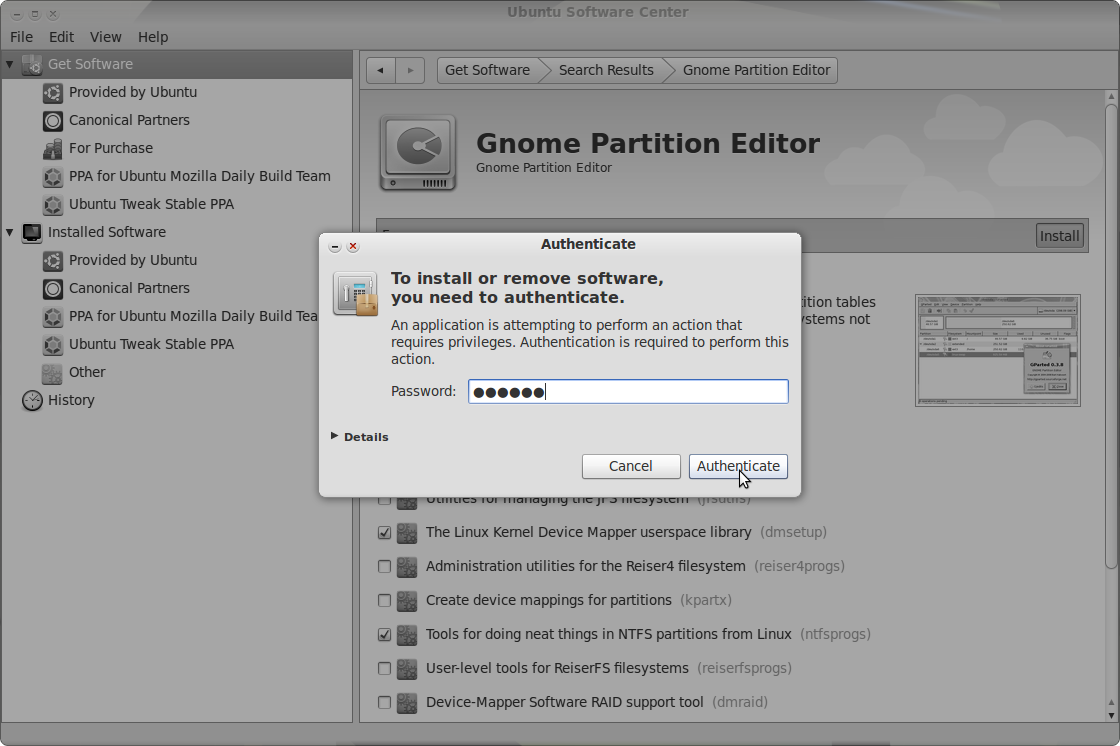
Task: Click the For Purchase icon
Action: pos(53,149)
